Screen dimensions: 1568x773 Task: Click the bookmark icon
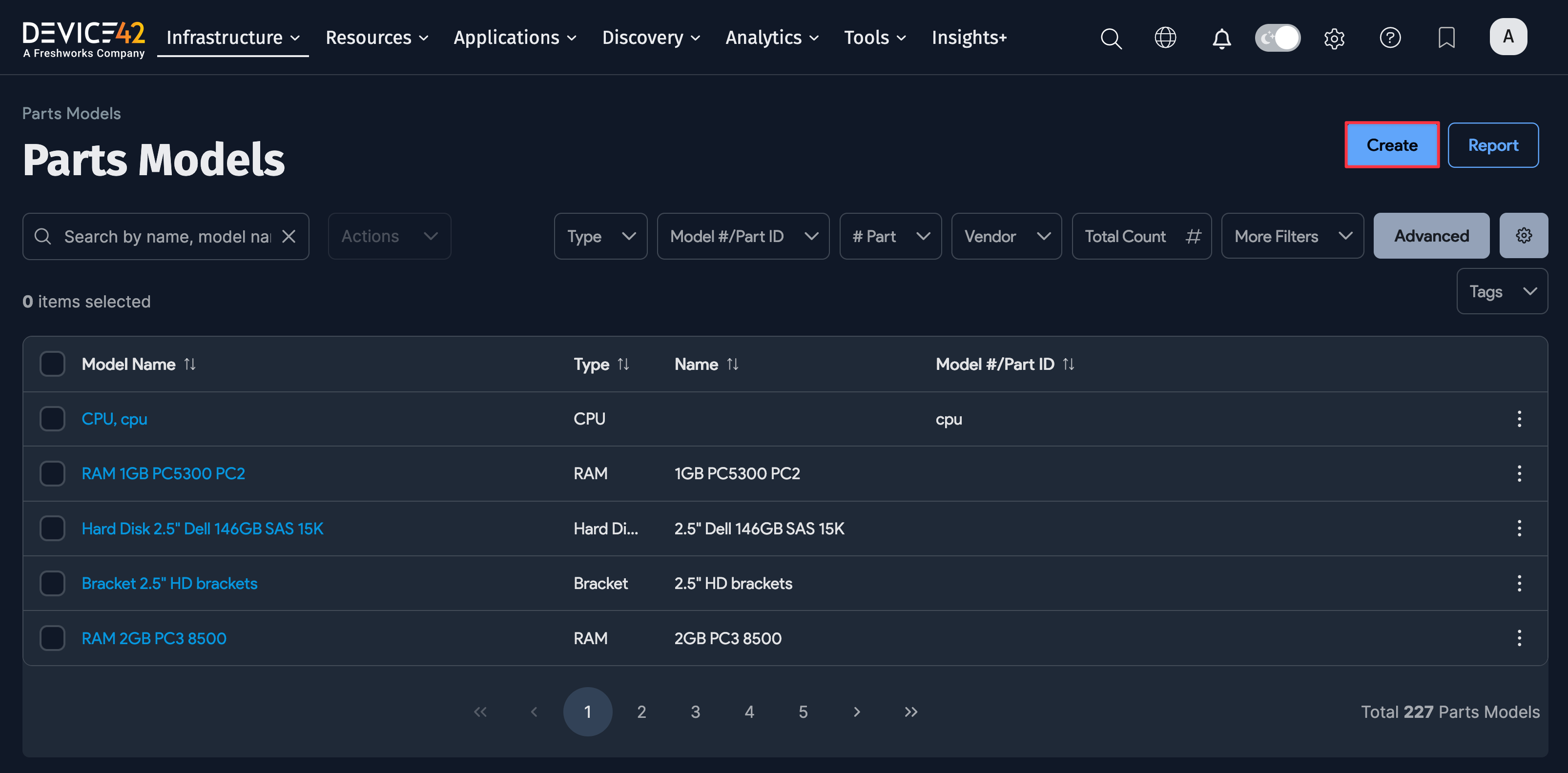[x=1445, y=38]
